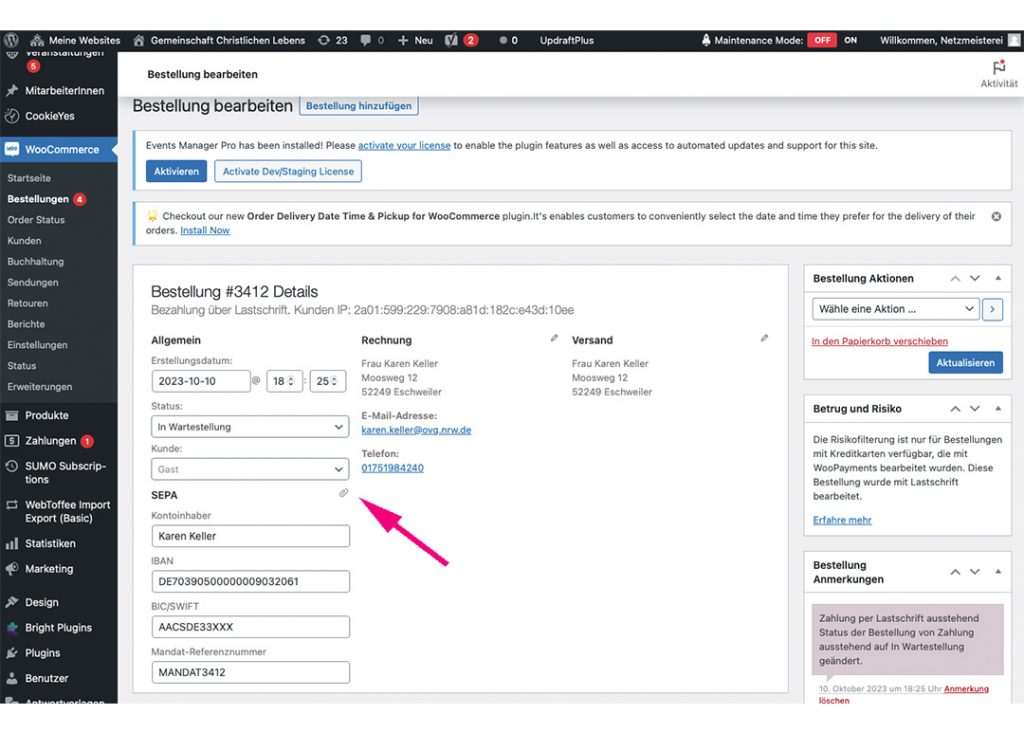The height and width of the screenshot is (733, 1024).
Task: Switch Maintenance Mode to ON
Action: (x=851, y=40)
